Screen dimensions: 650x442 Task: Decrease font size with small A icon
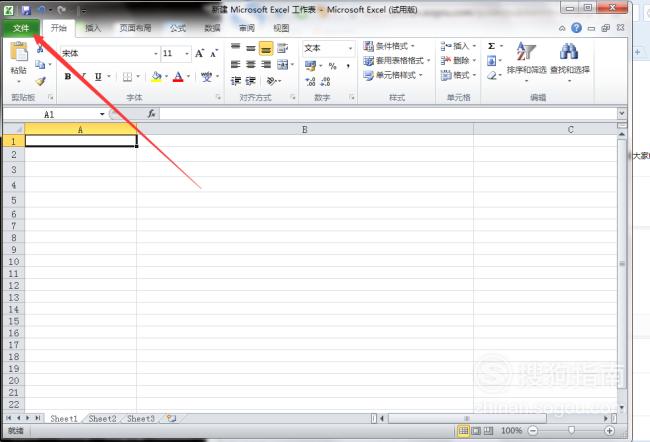(214, 53)
